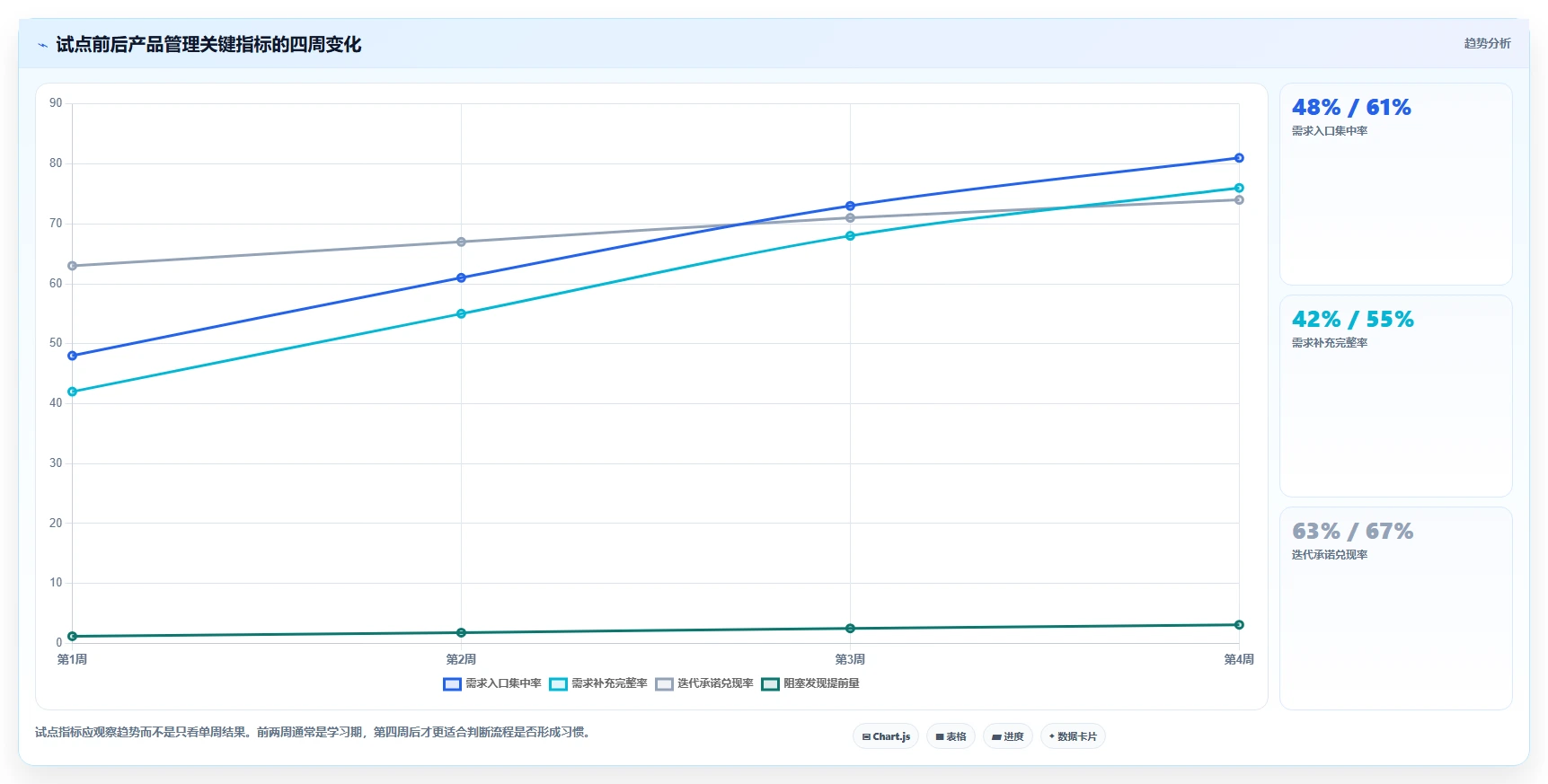Click the 需求补充完整率 card caption

point(1330,343)
